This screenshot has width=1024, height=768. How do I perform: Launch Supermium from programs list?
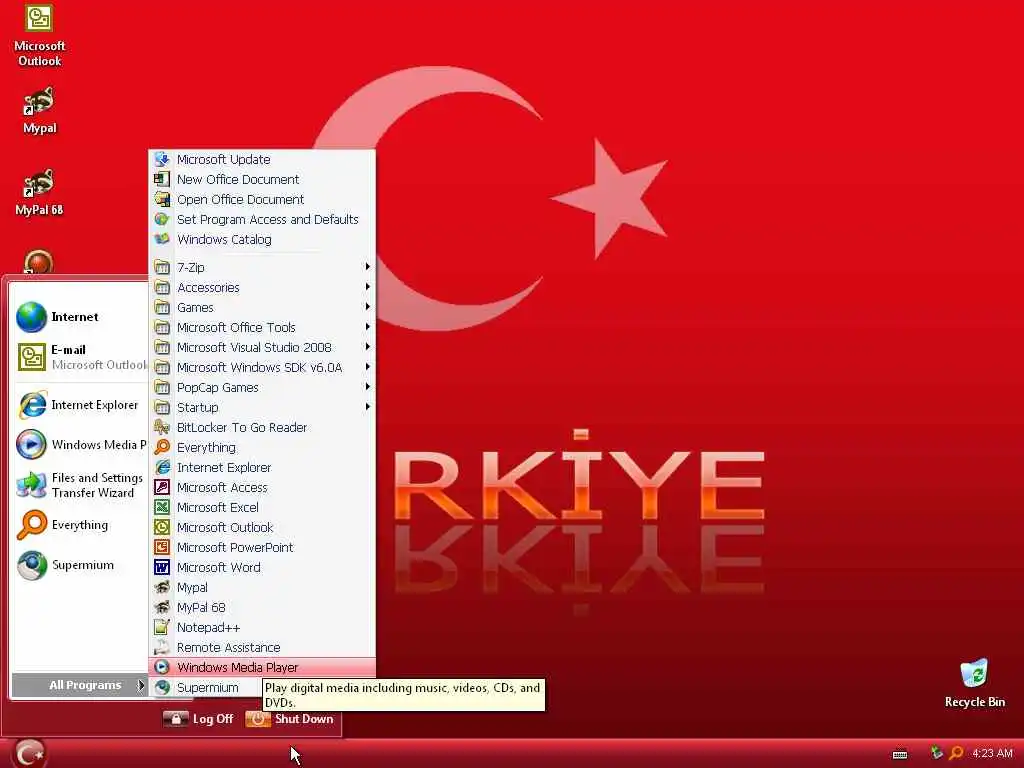[x=207, y=688]
